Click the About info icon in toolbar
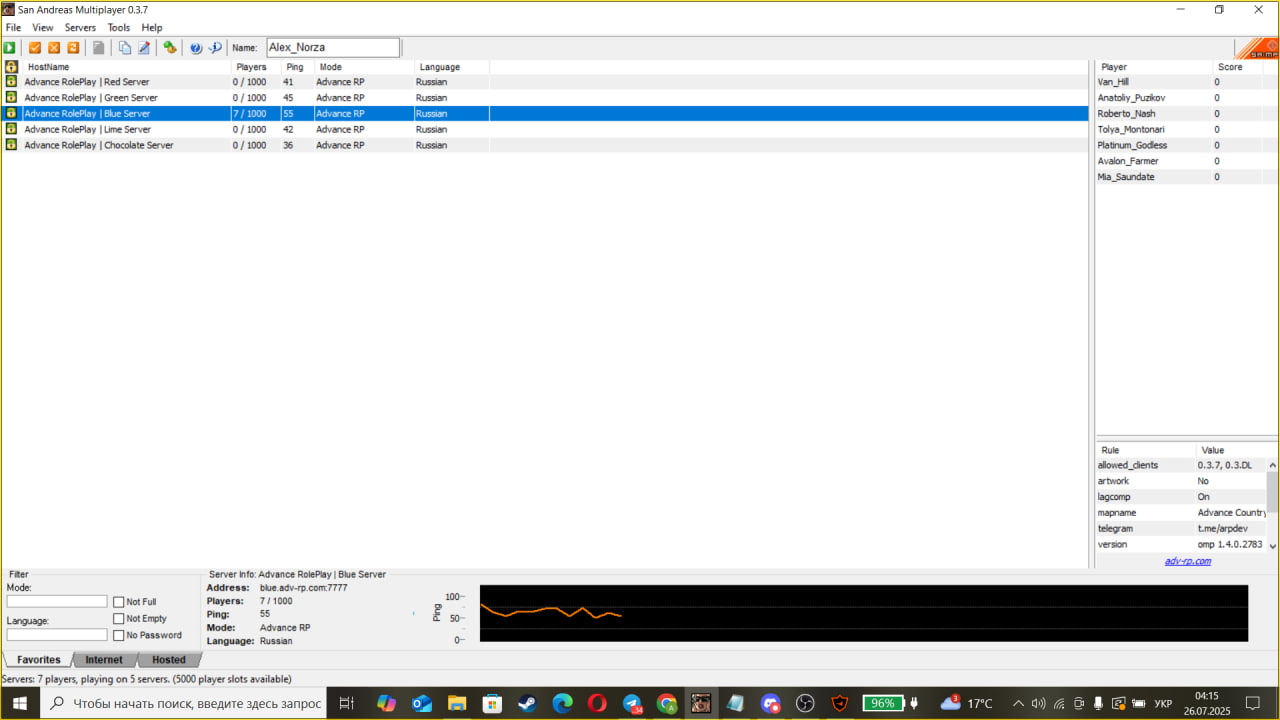The width and height of the screenshot is (1280, 720). tap(215, 47)
